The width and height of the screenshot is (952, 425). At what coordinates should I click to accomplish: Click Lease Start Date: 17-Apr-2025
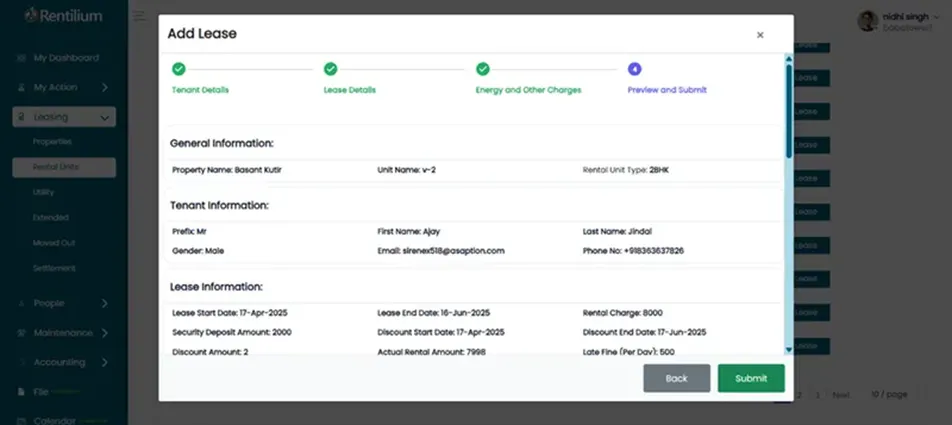[x=230, y=313]
